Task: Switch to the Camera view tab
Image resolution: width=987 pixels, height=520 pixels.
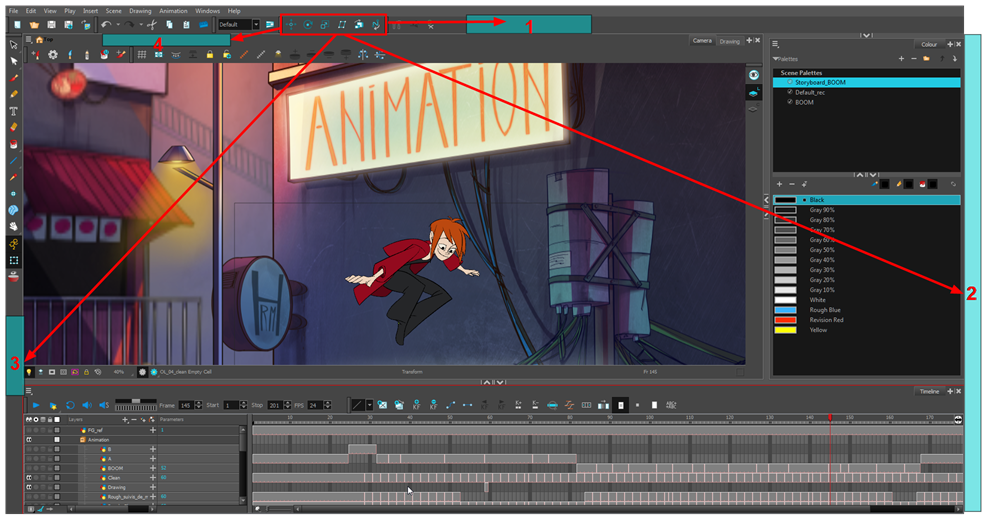Action: pos(702,41)
